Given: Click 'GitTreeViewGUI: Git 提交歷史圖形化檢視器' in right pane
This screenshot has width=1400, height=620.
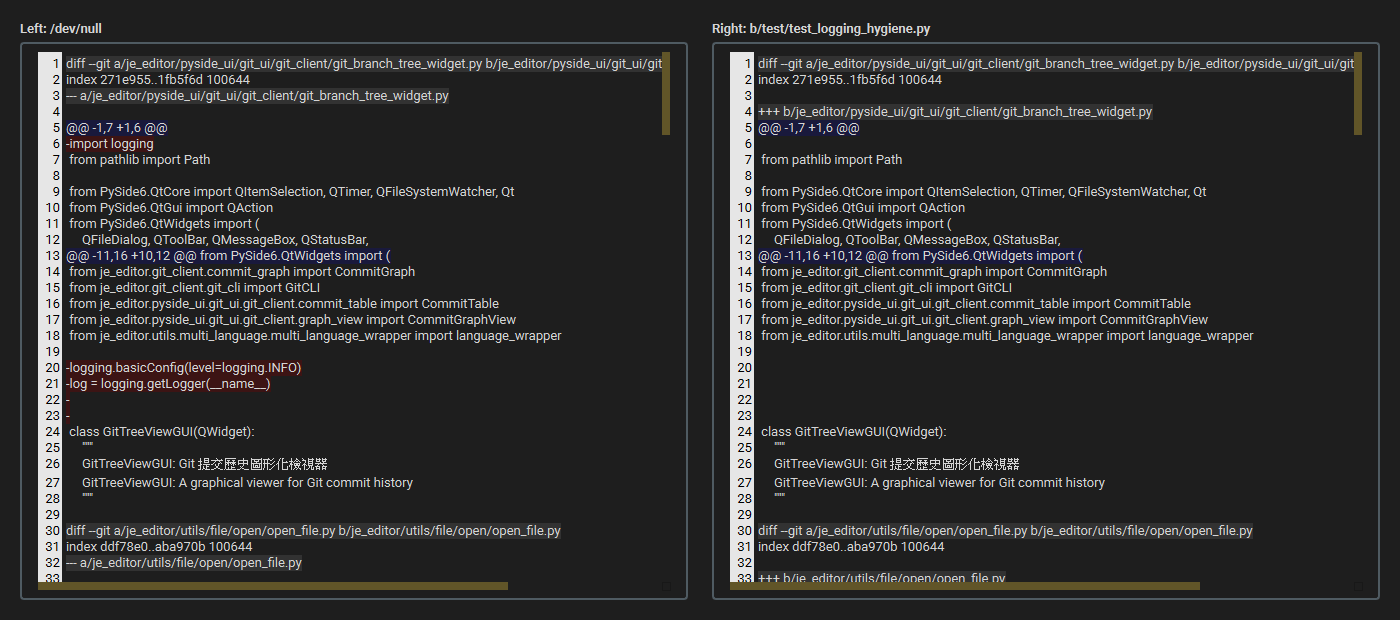Looking at the screenshot, I should (897, 464).
